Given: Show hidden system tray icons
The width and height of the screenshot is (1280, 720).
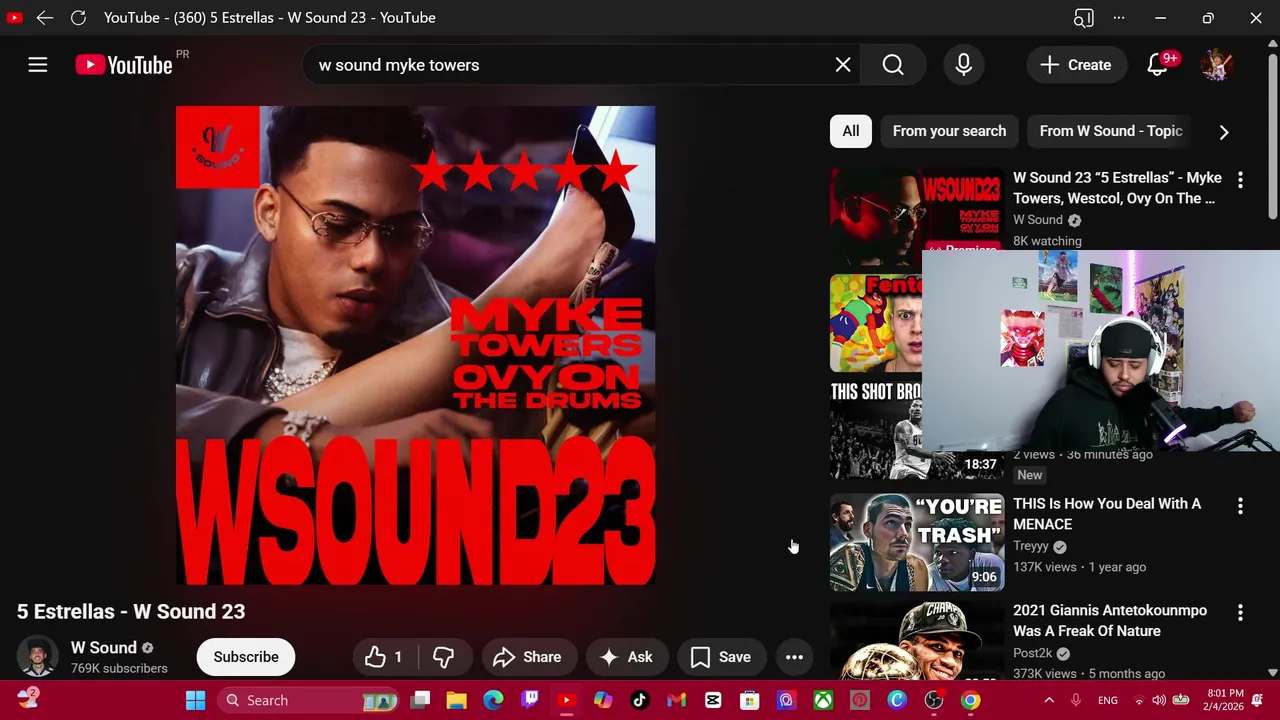Looking at the screenshot, I should (1049, 700).
